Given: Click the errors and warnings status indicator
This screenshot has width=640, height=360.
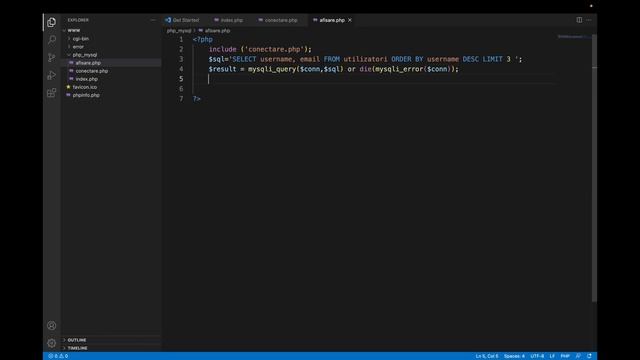Looking at the screenshot, I should pos(58,356).
